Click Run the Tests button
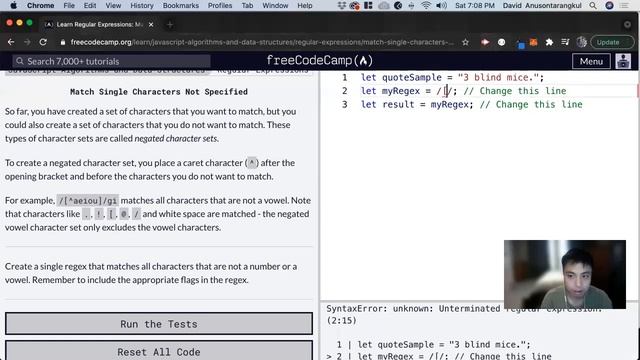 point(159,324)
